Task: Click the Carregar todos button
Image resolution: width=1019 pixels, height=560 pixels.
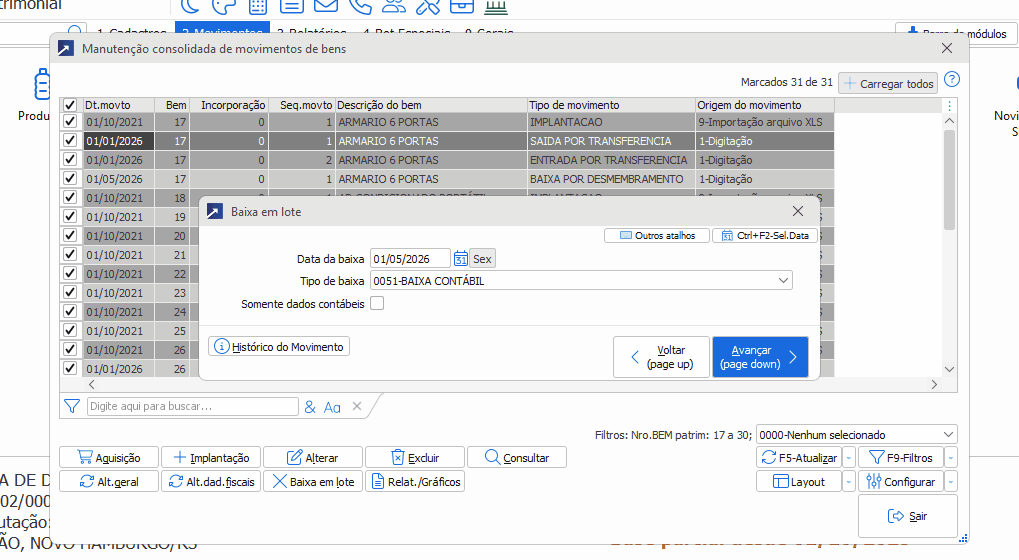Action: [x=888, y=84]
